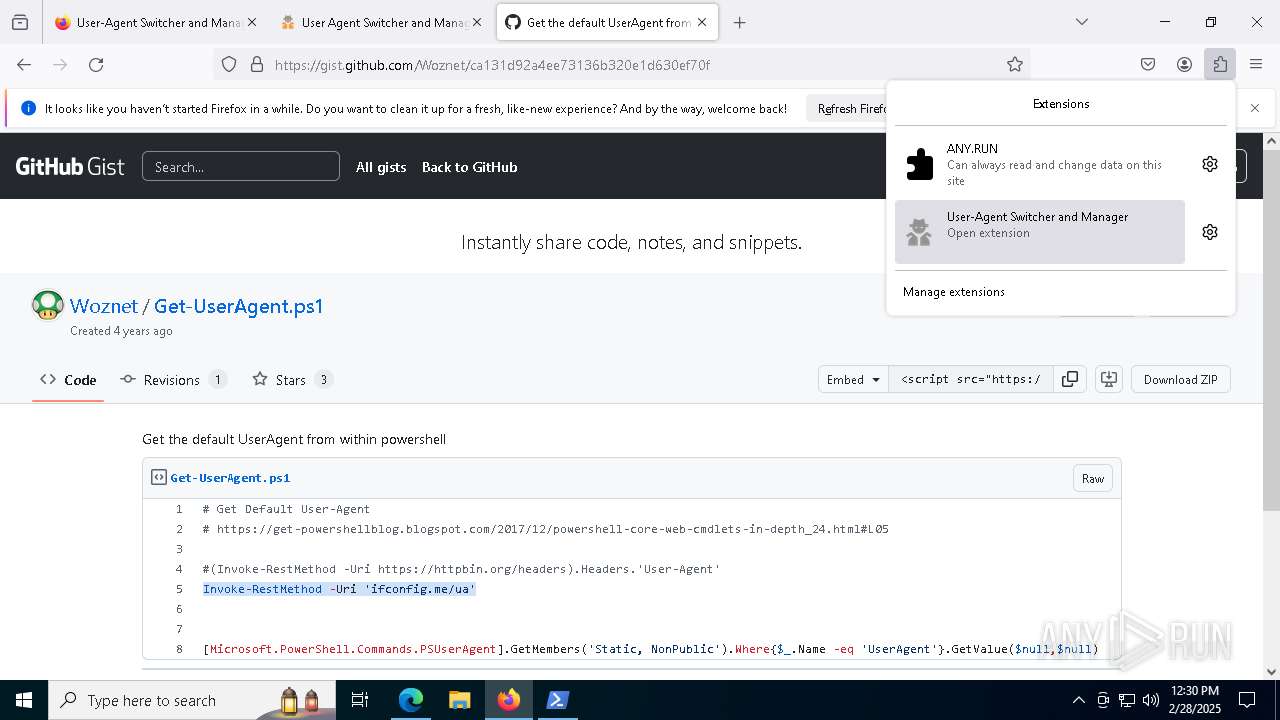
Task: Open the All gists link
Action: click(x=381, y=167)
